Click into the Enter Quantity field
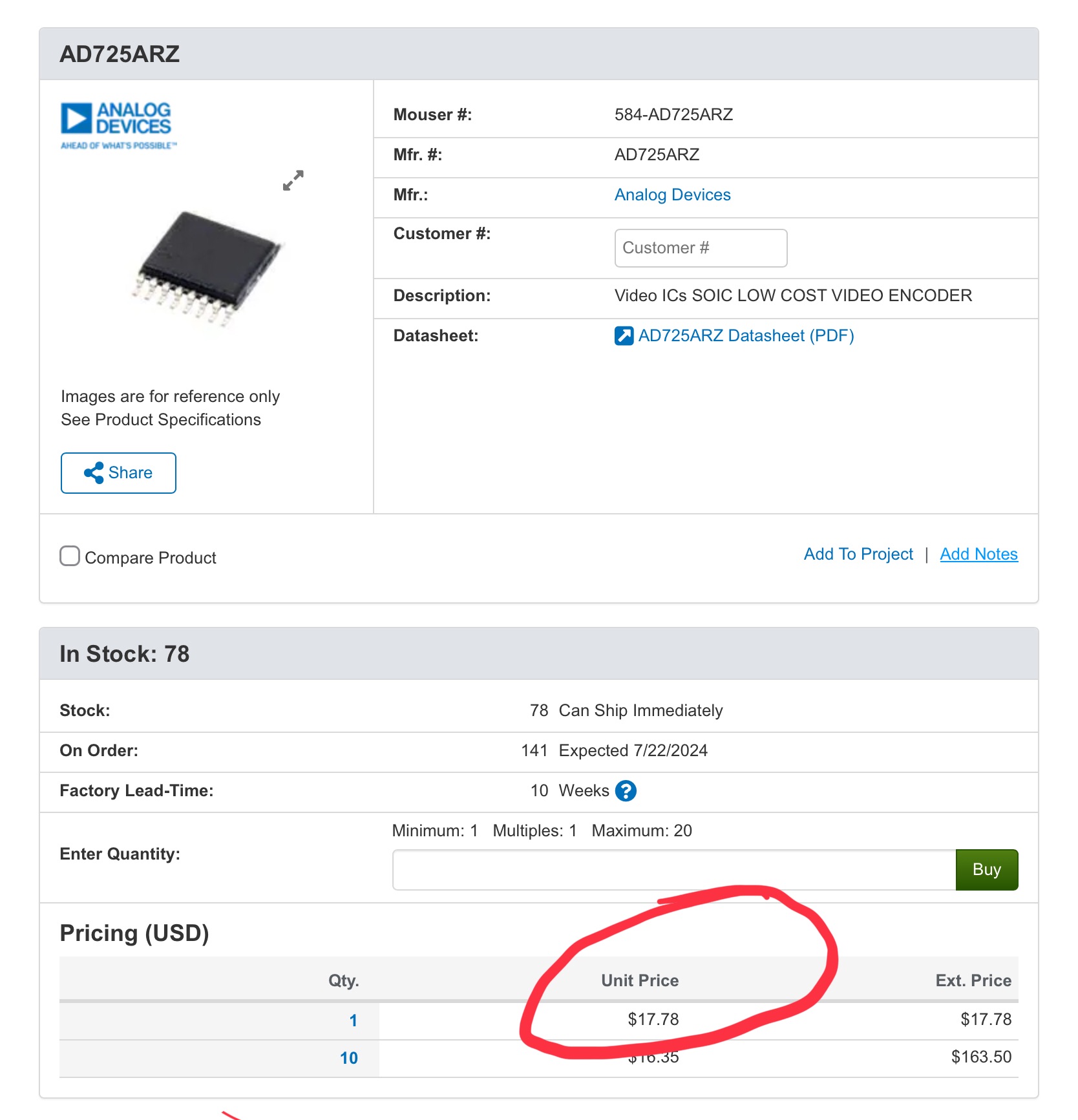The width and height of the screenshot is (1078, 1120). click(673, 870)
